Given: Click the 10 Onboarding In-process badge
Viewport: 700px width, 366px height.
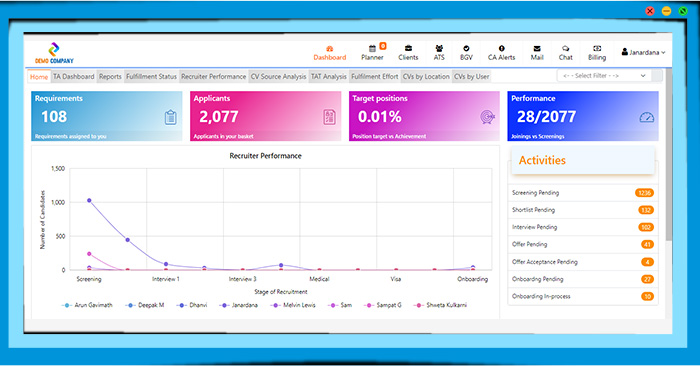Looking at the screenshot, I should tap(647, 296).
